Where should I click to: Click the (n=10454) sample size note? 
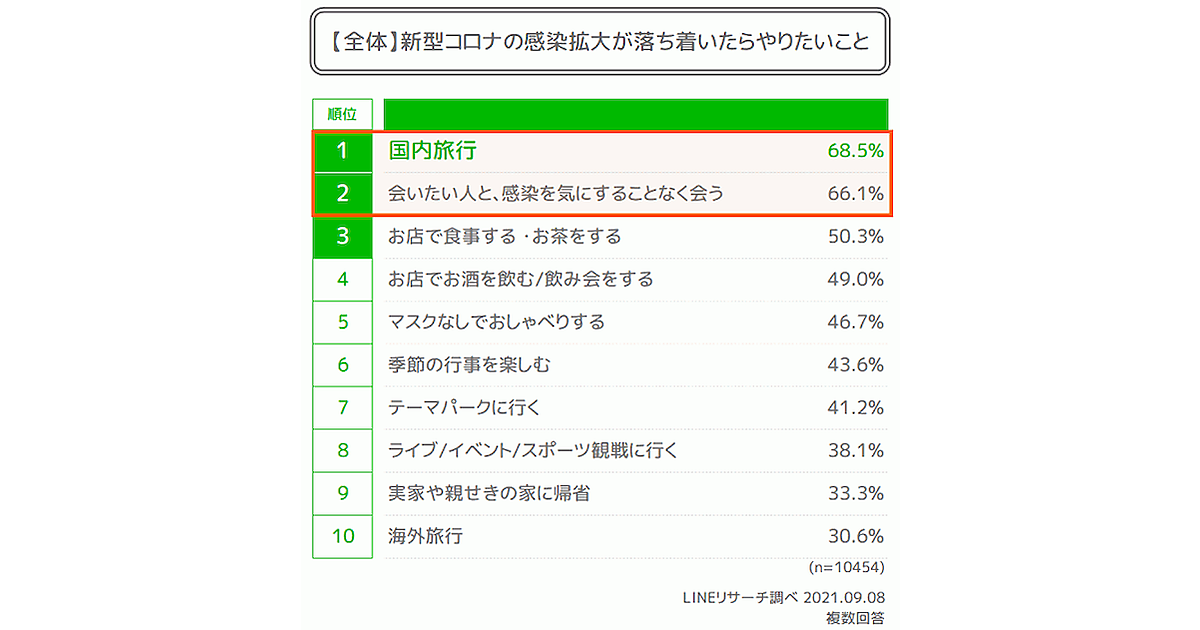click(x=845, y=567)
